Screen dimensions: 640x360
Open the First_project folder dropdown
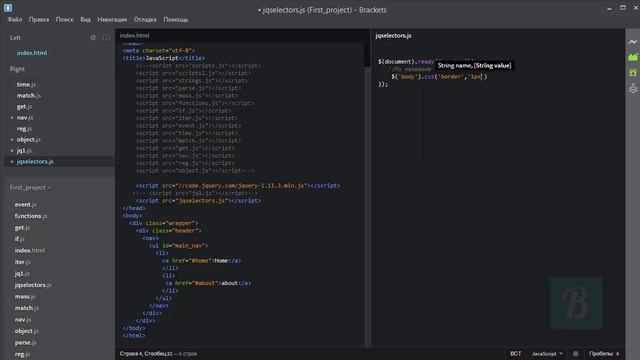point(30,188)
